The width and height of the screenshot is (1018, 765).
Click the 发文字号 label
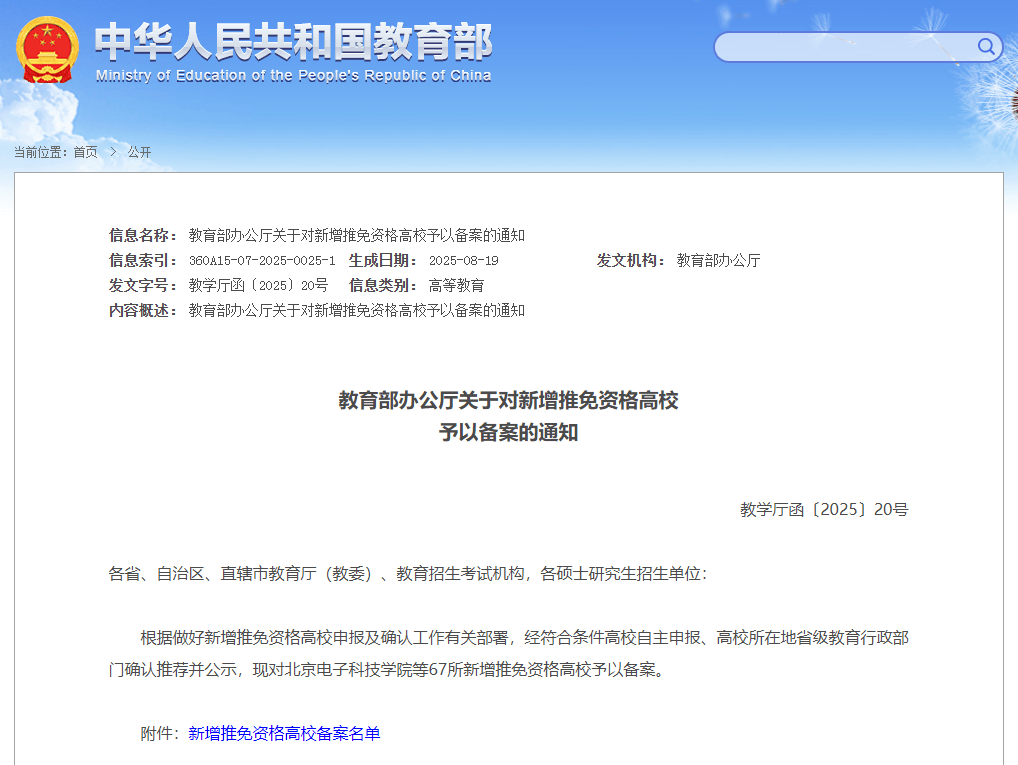pos(143,285)
